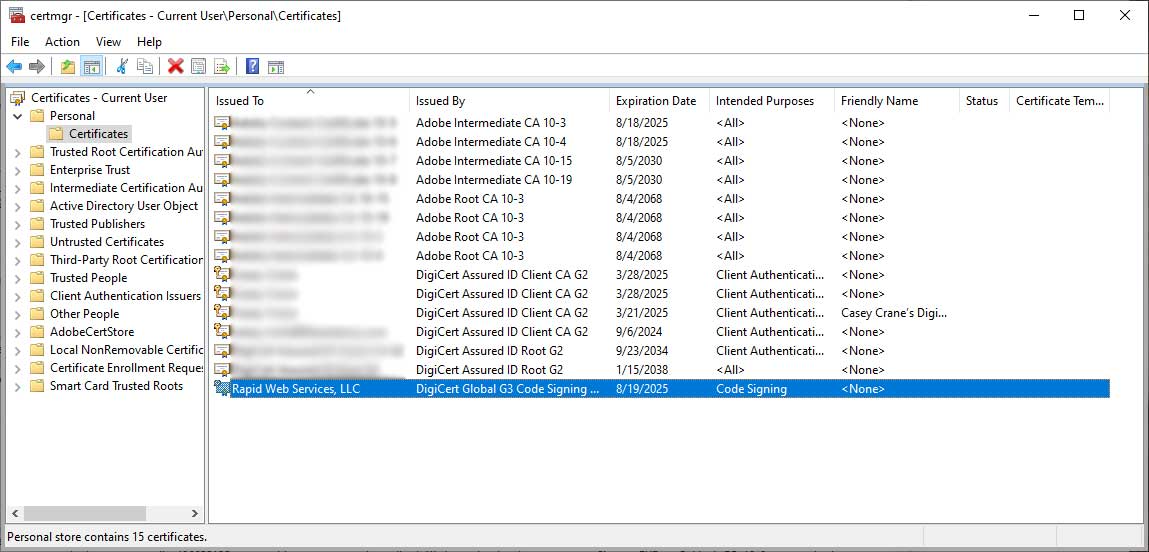The image size is (1149, 552).
Task: Go up one level with the folder arrow icon
Action: (68, 67)
